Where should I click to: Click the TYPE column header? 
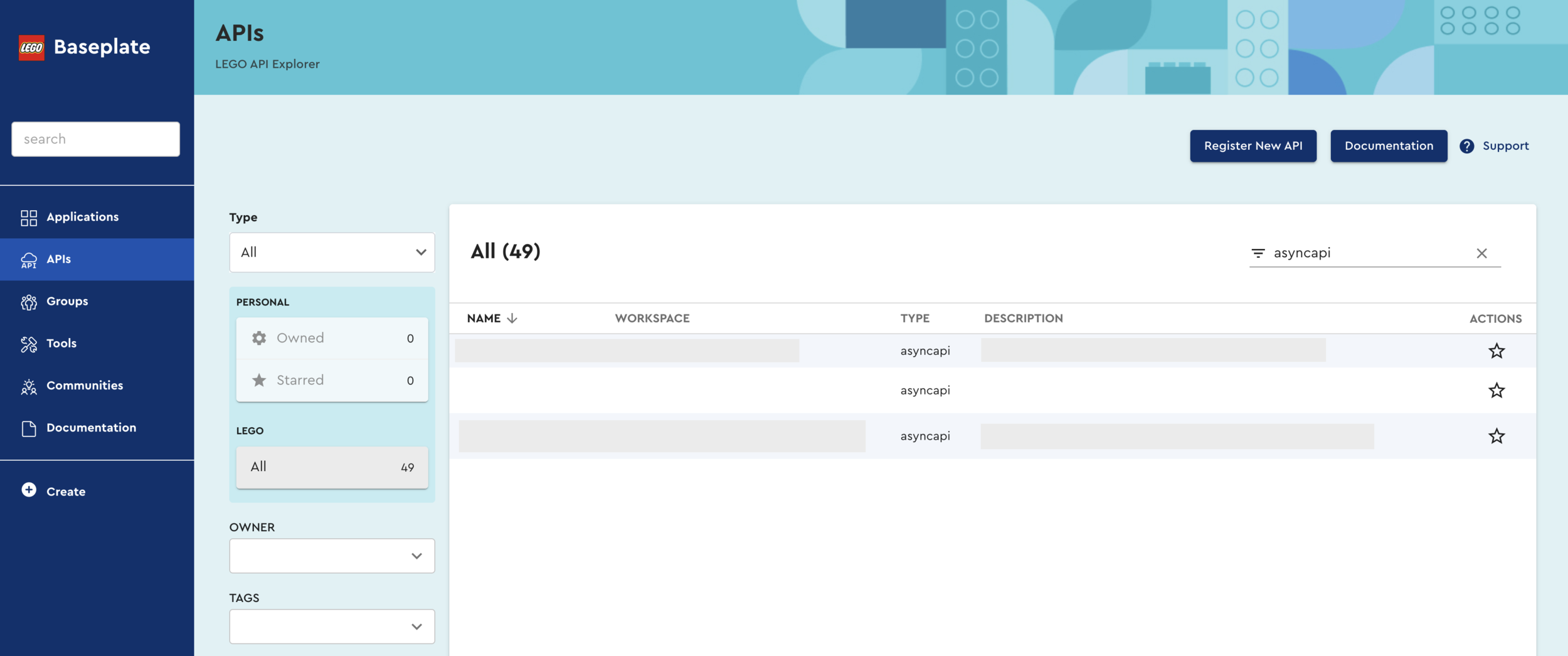click(x=914, y=319)
